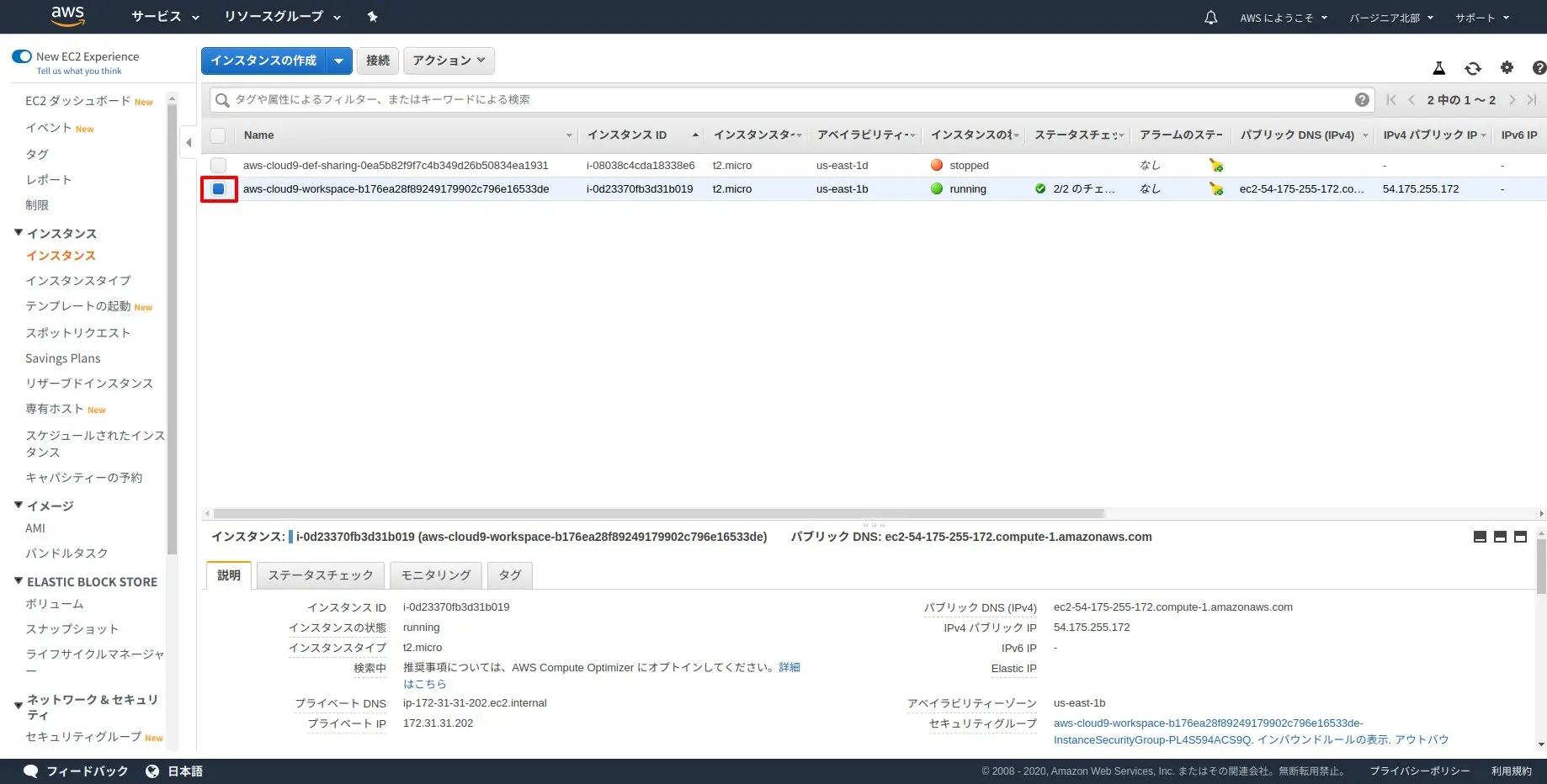Viewport: 1547px width, 784px height.
Task: Collapse the イメージ sidebar section
Action: pyautogui.click(x=19, y=505)
